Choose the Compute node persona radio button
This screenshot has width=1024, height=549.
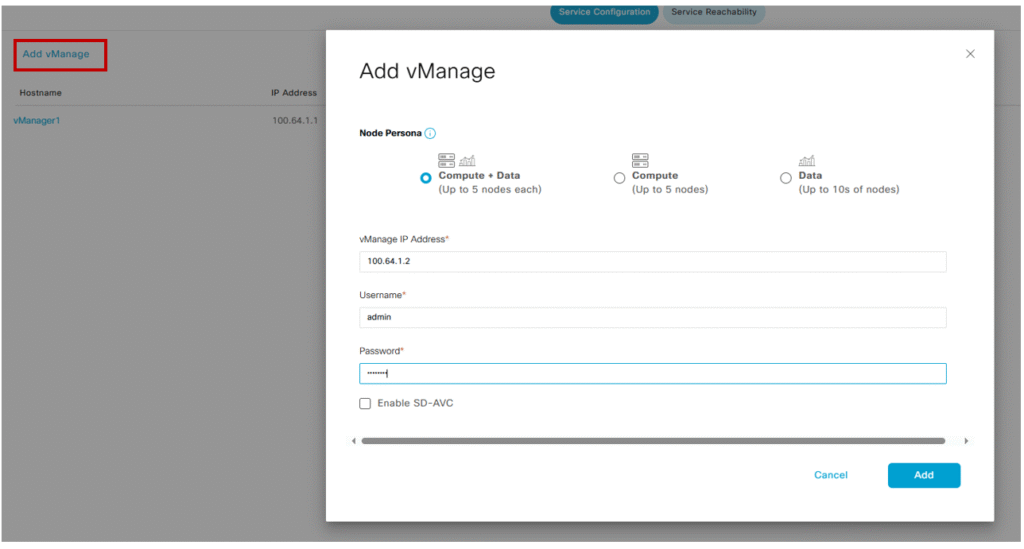click(x=619, y=178)
